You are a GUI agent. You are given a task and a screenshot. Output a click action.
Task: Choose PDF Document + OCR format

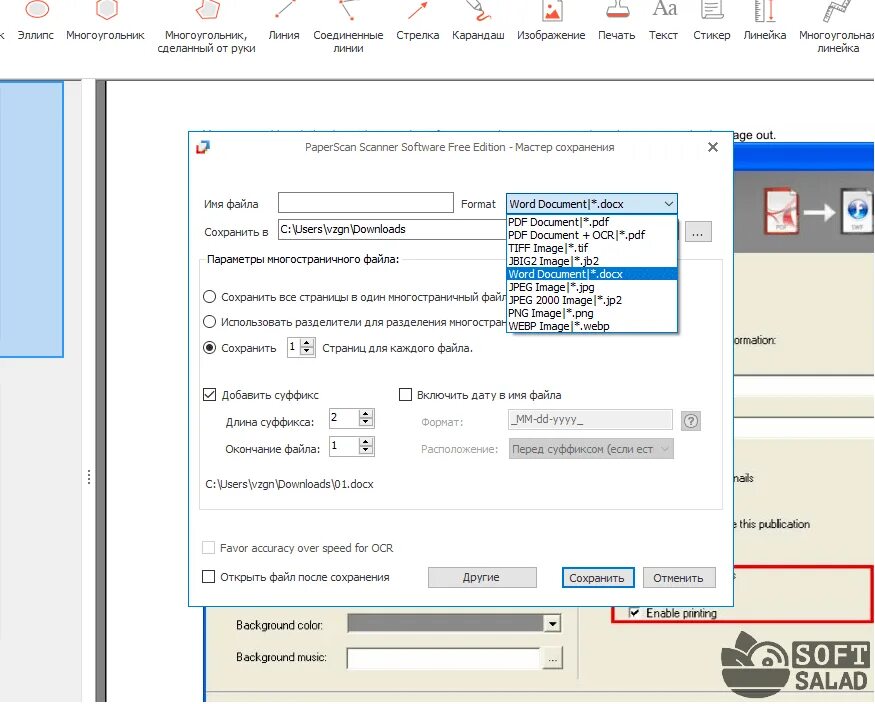[x=592, y=235]
